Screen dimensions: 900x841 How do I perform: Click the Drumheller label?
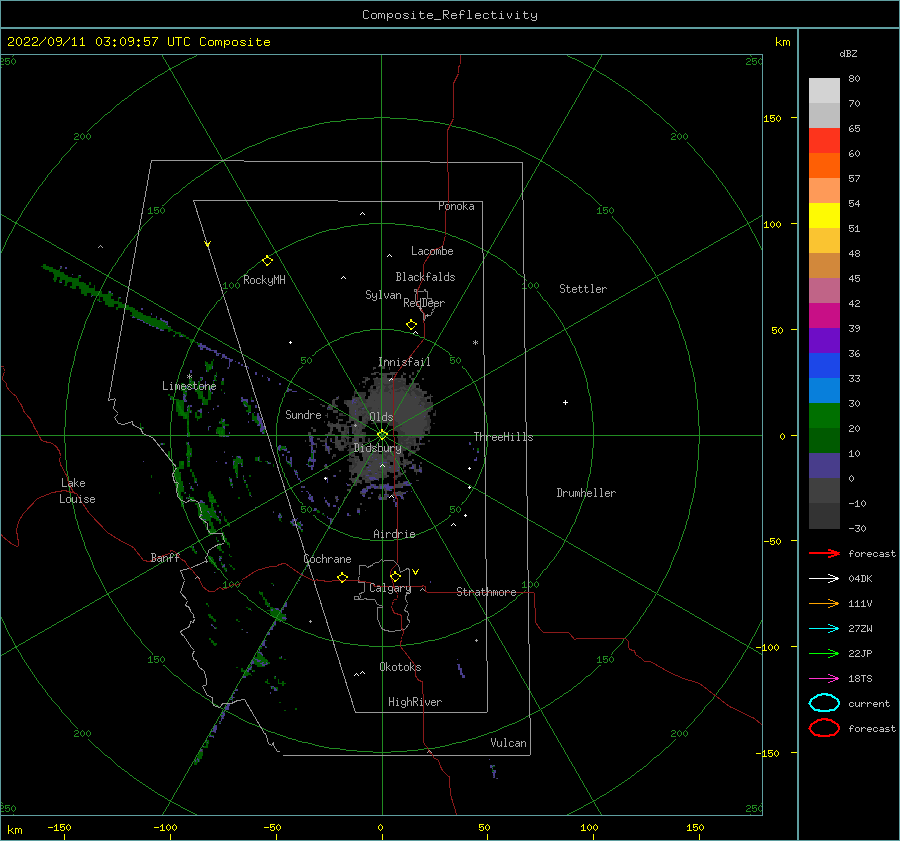[x=586, y=493]
